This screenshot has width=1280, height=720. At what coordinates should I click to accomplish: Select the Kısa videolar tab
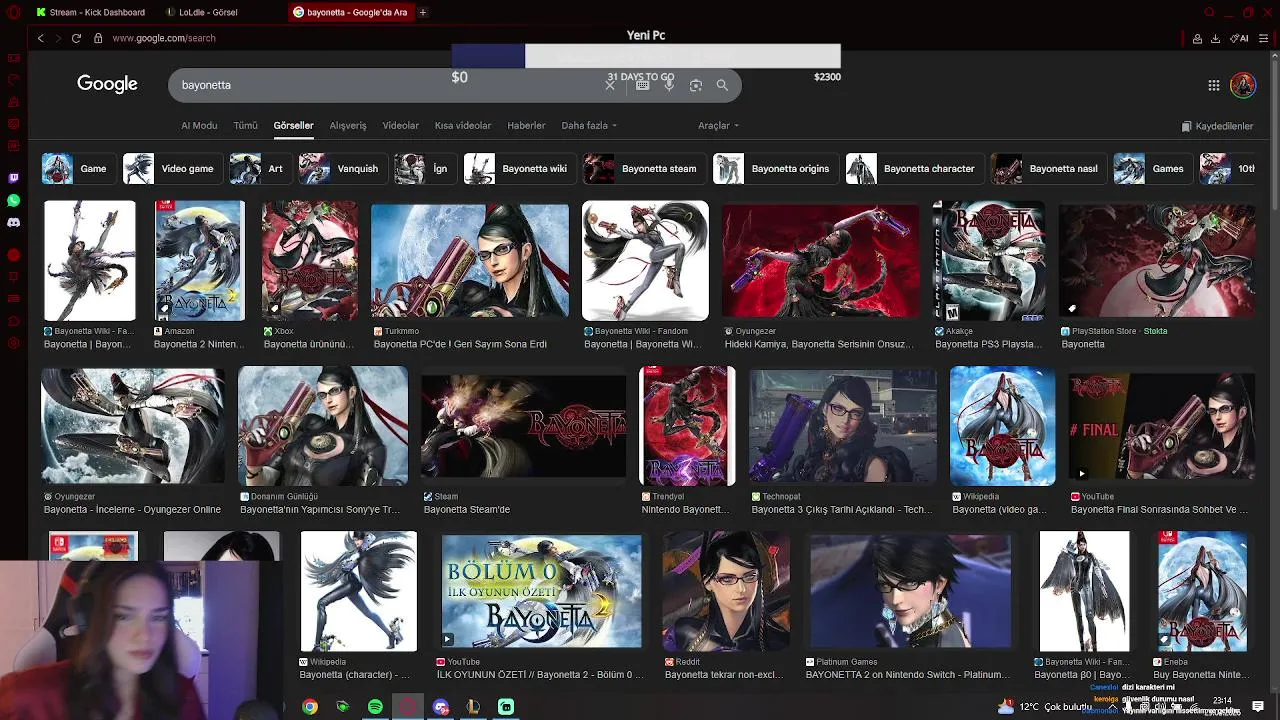coord(463,126)
